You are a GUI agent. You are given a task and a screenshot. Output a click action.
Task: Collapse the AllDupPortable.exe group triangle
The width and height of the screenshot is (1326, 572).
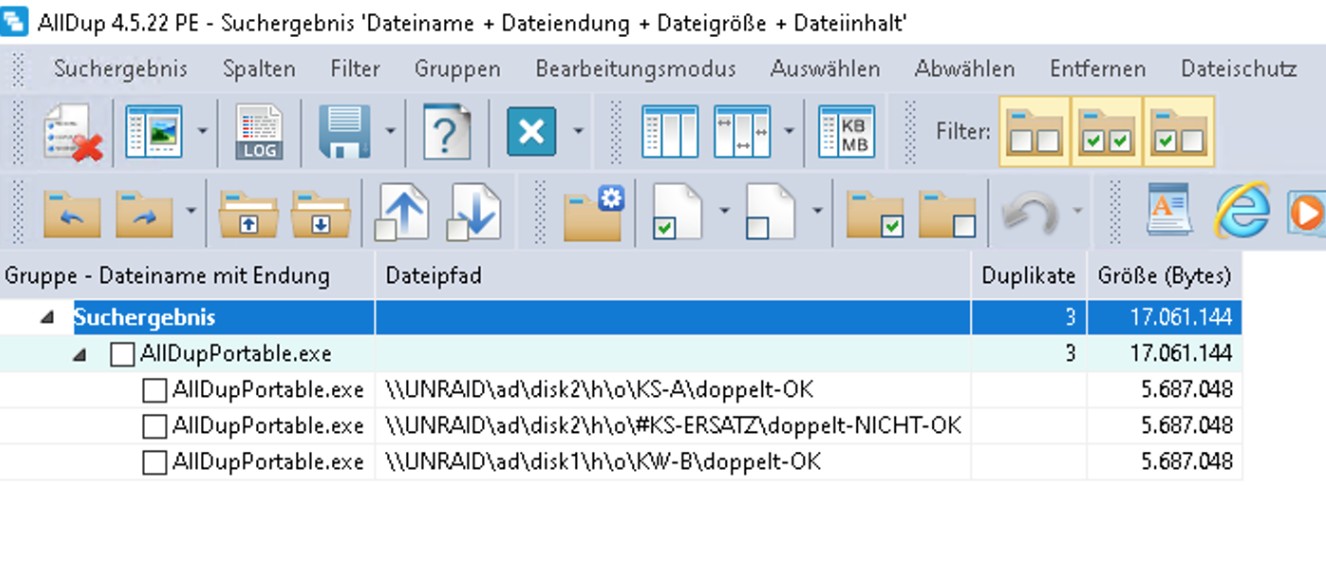coord(79,354)
